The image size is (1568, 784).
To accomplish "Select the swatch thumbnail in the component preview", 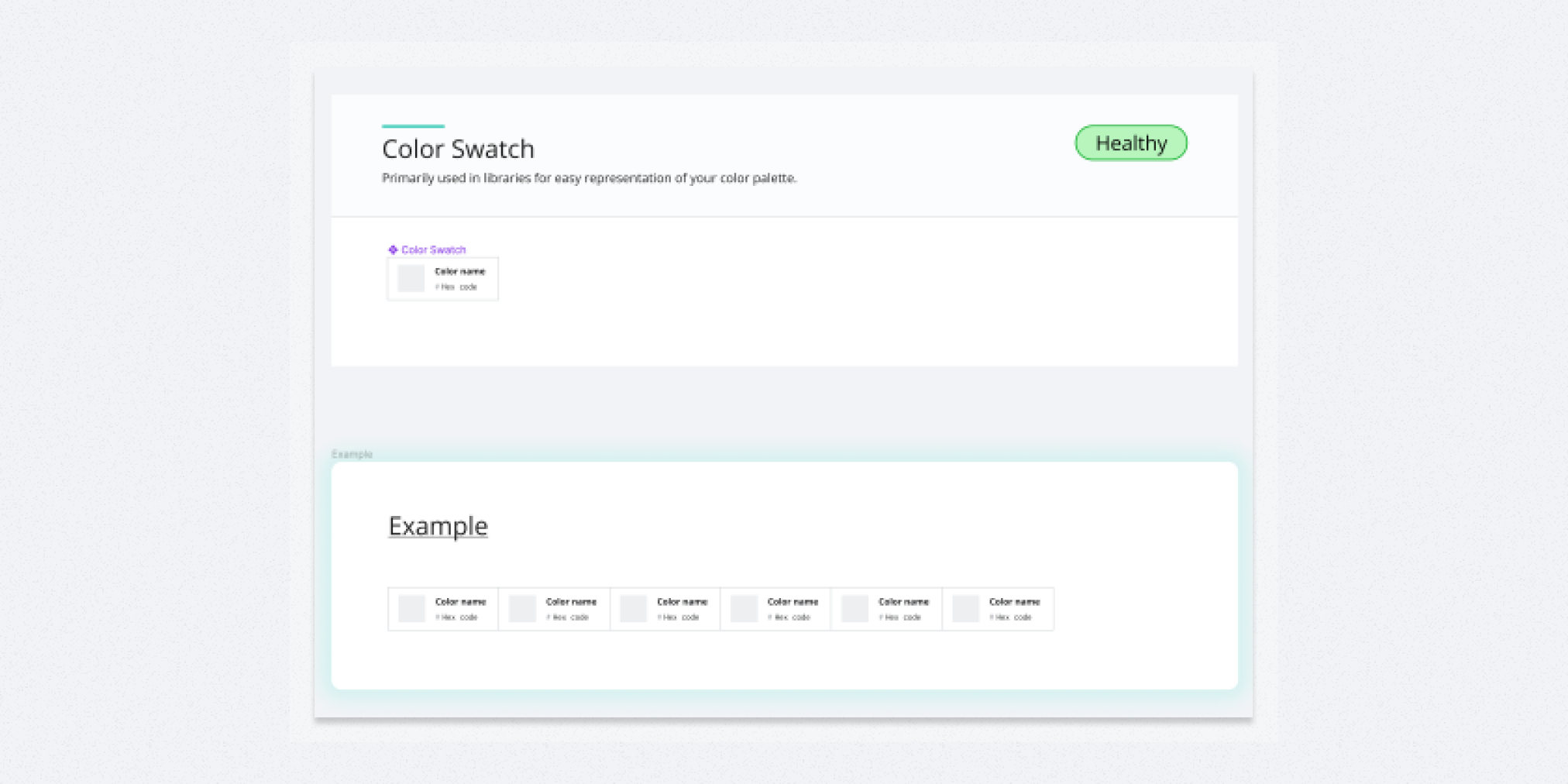I will 411,277.
